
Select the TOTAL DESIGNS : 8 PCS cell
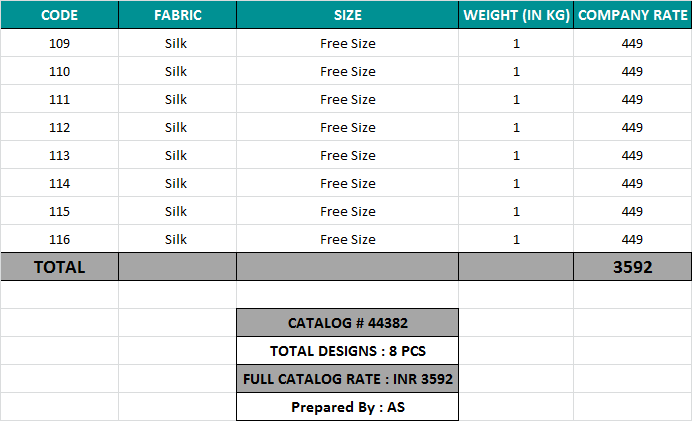coord(347,351)
